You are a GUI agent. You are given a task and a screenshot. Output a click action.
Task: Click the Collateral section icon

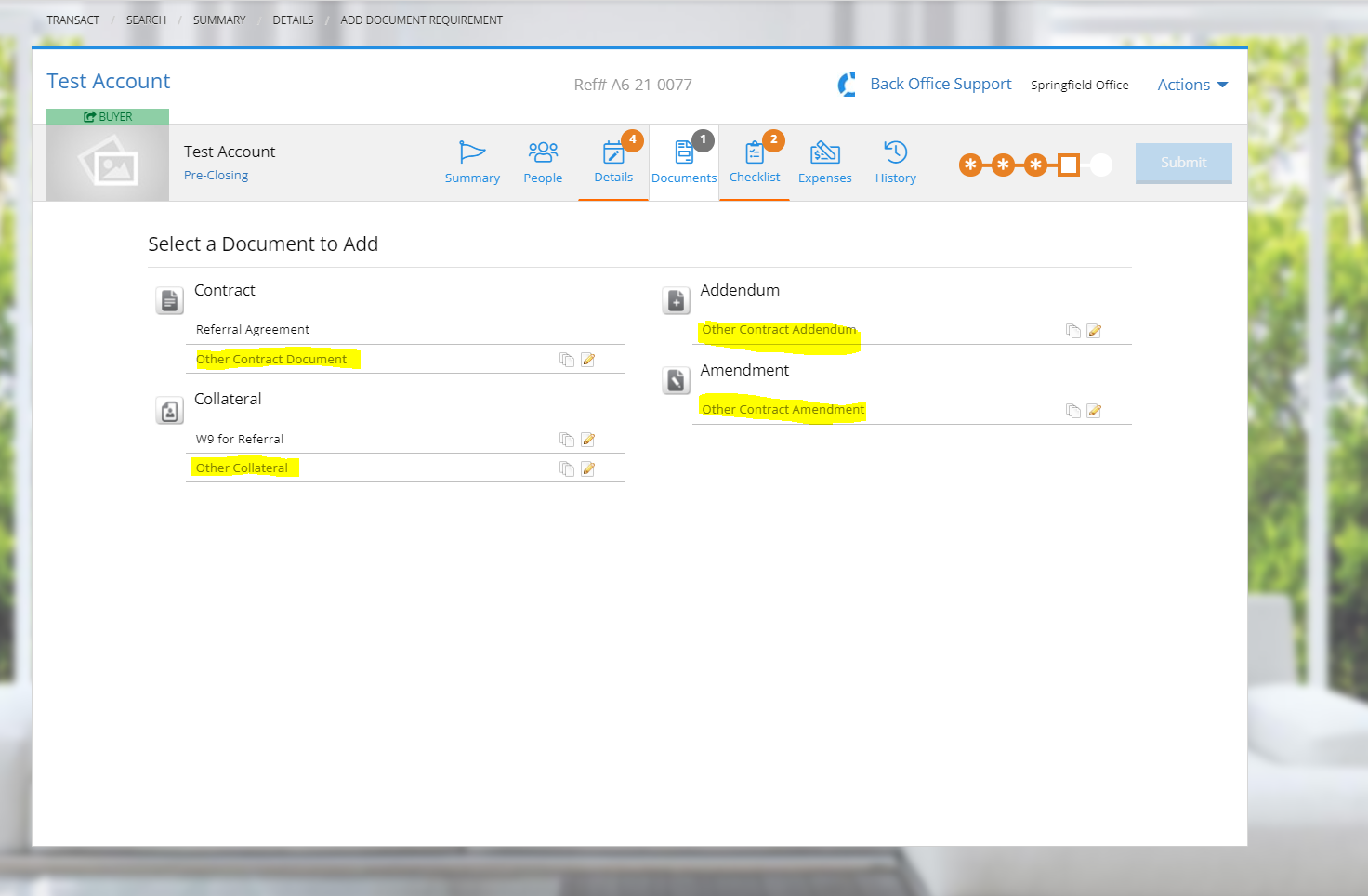[169, 410]
